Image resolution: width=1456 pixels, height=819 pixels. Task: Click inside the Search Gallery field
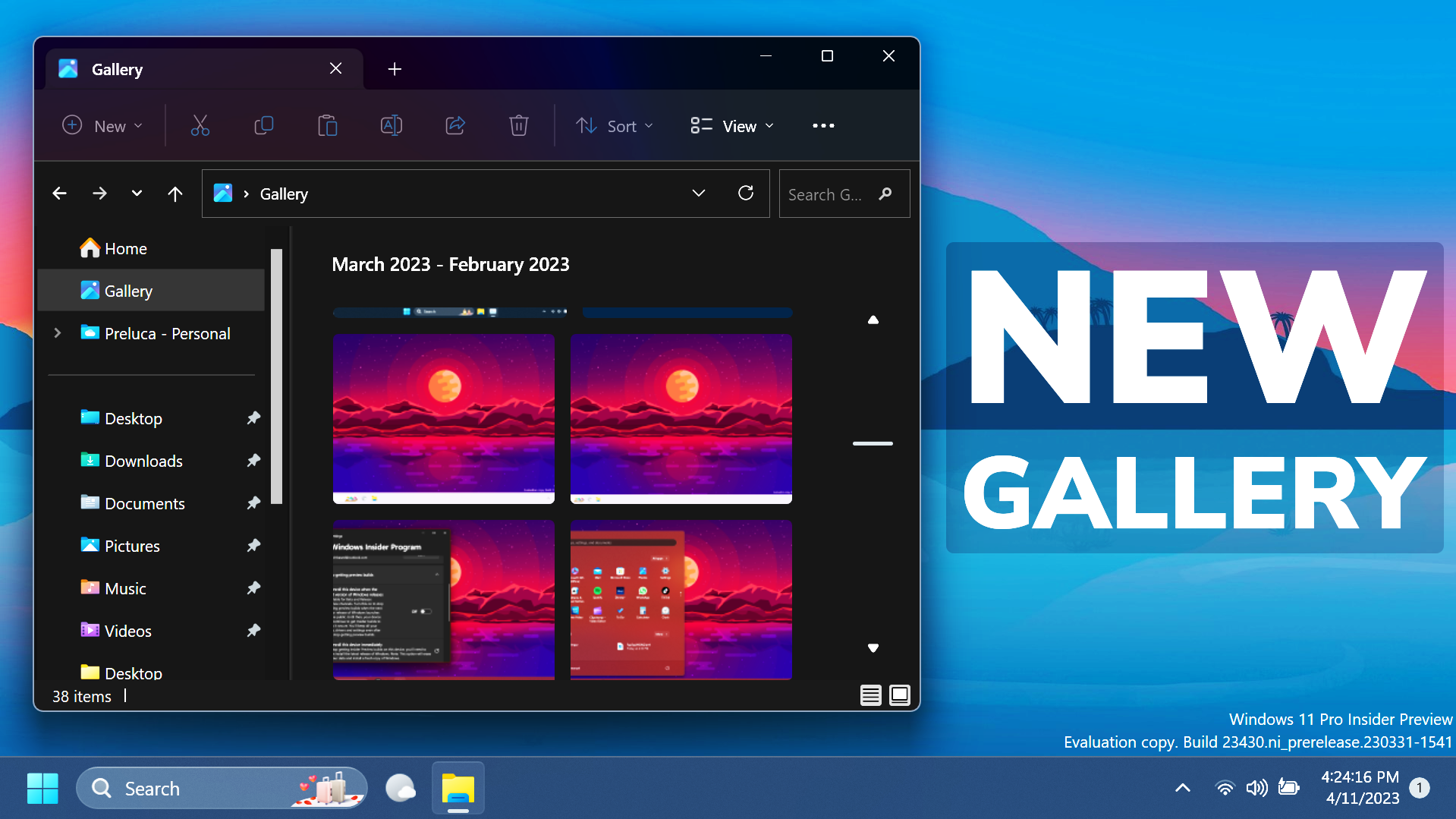coord(831,194)
